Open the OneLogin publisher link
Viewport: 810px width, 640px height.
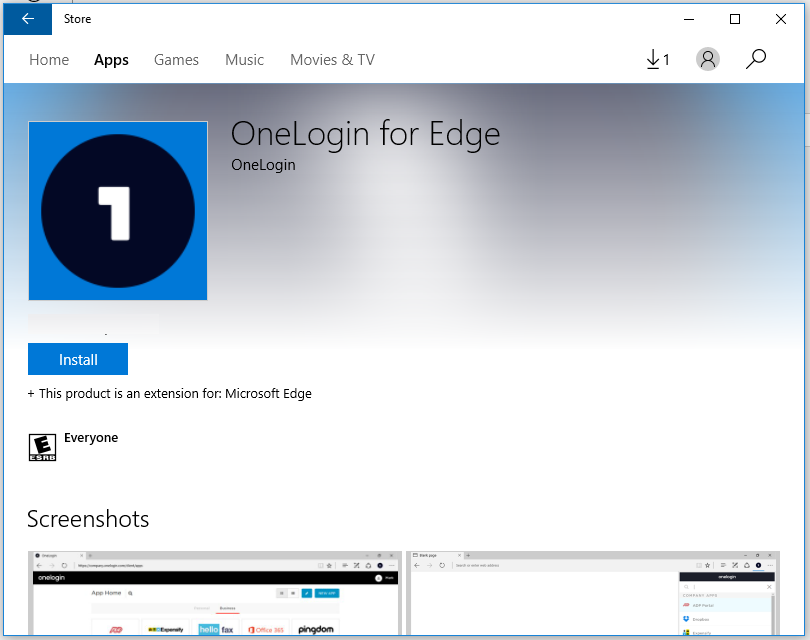pos(263,165)
